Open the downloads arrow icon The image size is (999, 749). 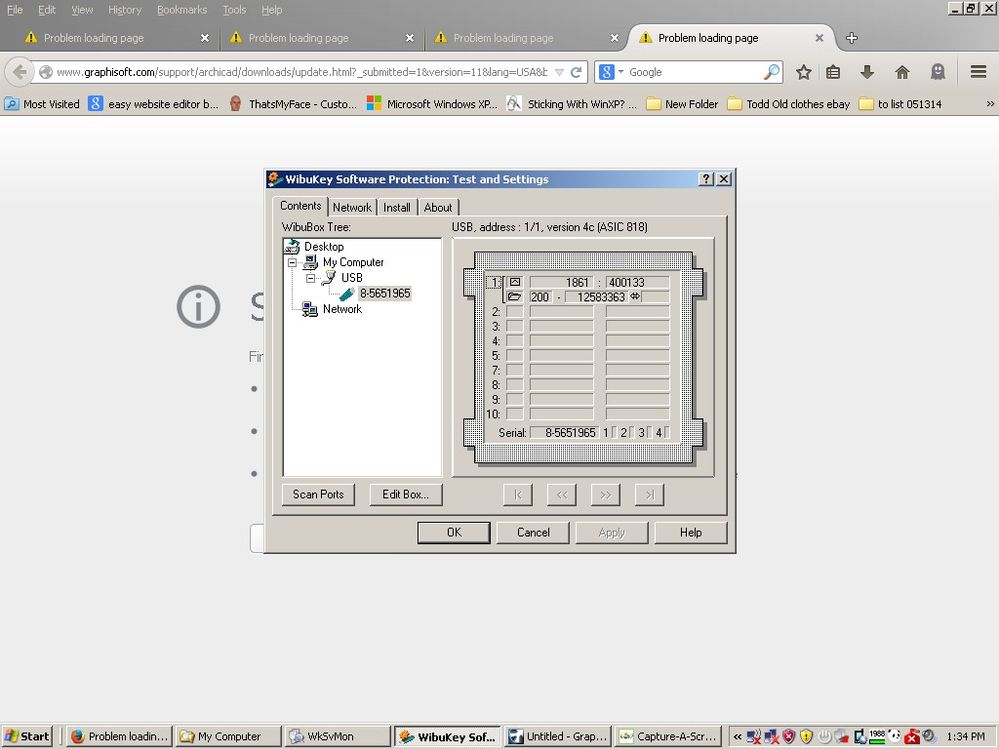tap(866, 72)
